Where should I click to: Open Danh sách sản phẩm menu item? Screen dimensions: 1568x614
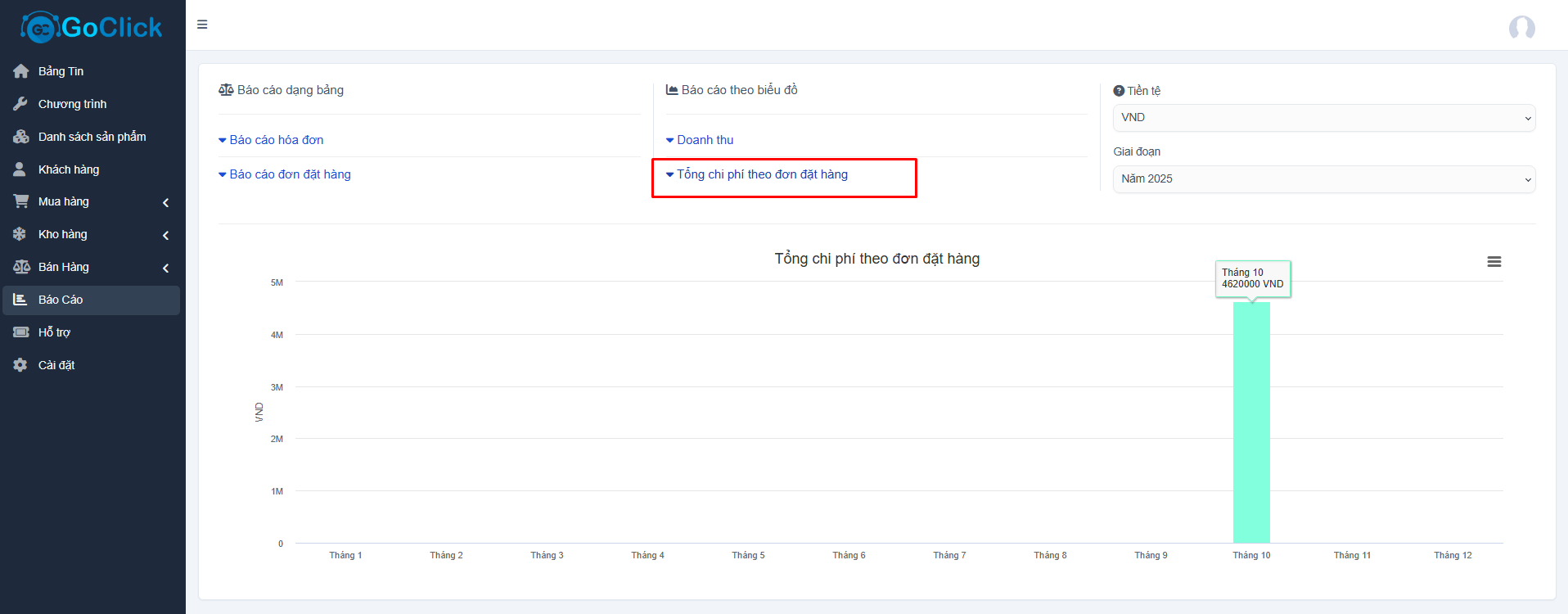(x=92, y=137)
